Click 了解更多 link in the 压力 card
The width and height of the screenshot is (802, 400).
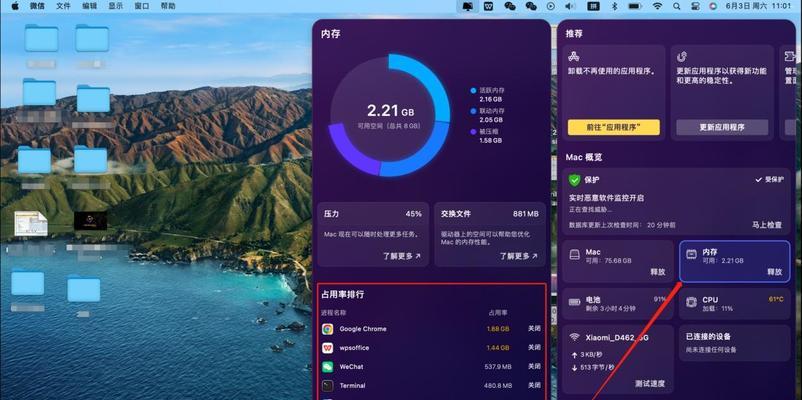402,256
